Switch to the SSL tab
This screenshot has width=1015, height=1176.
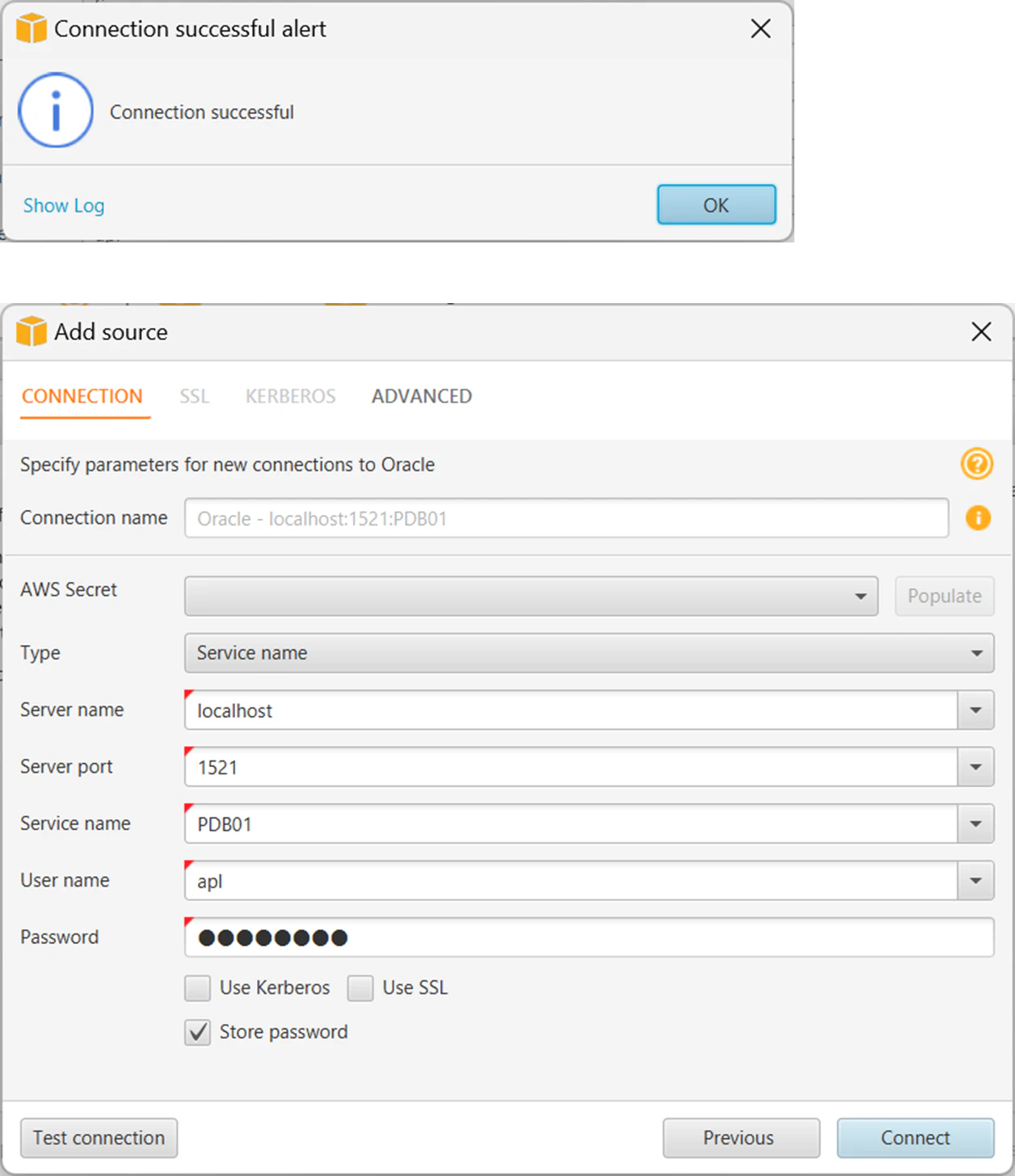[194, 396]
